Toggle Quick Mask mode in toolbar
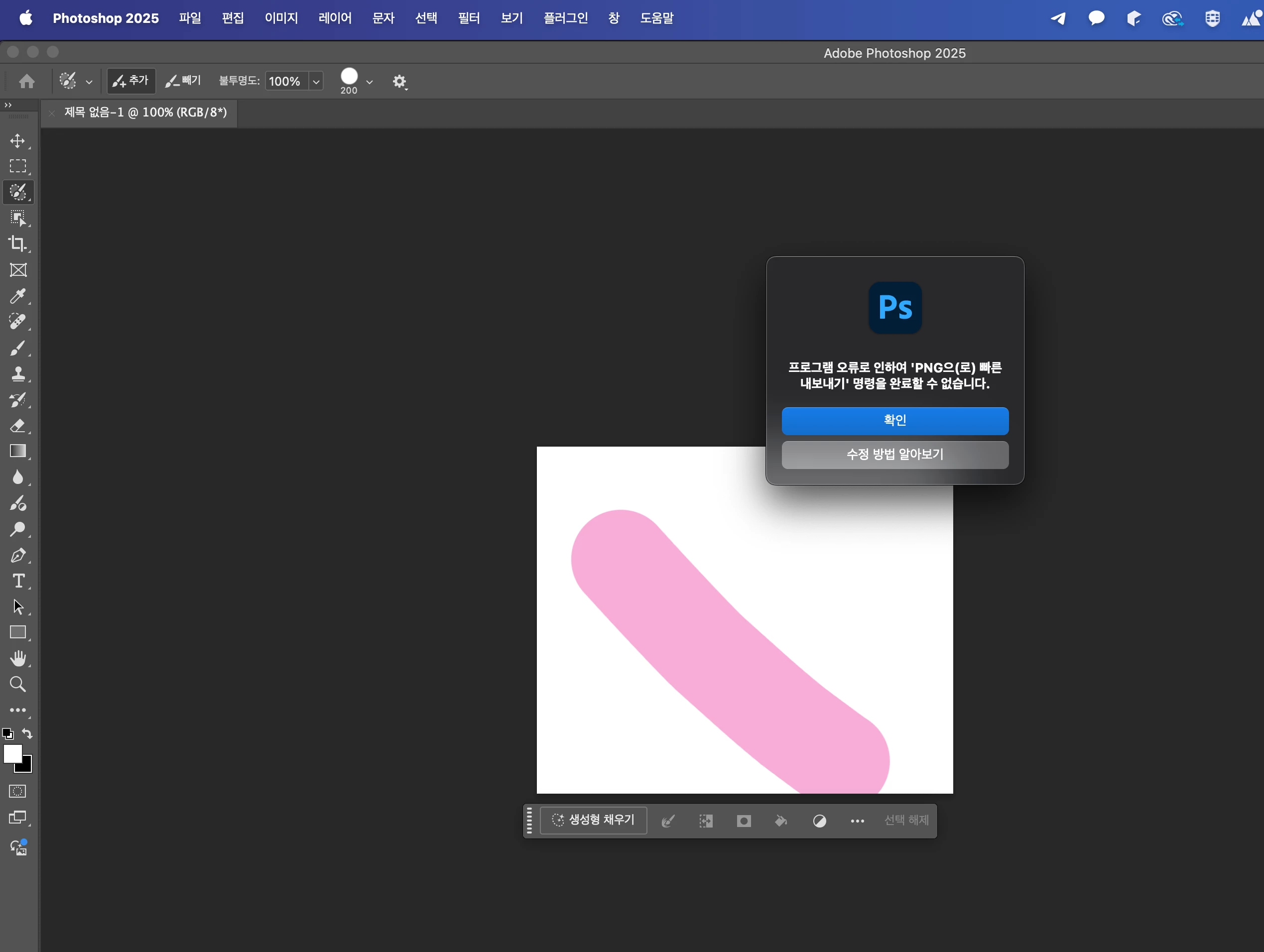 [18, 792]
